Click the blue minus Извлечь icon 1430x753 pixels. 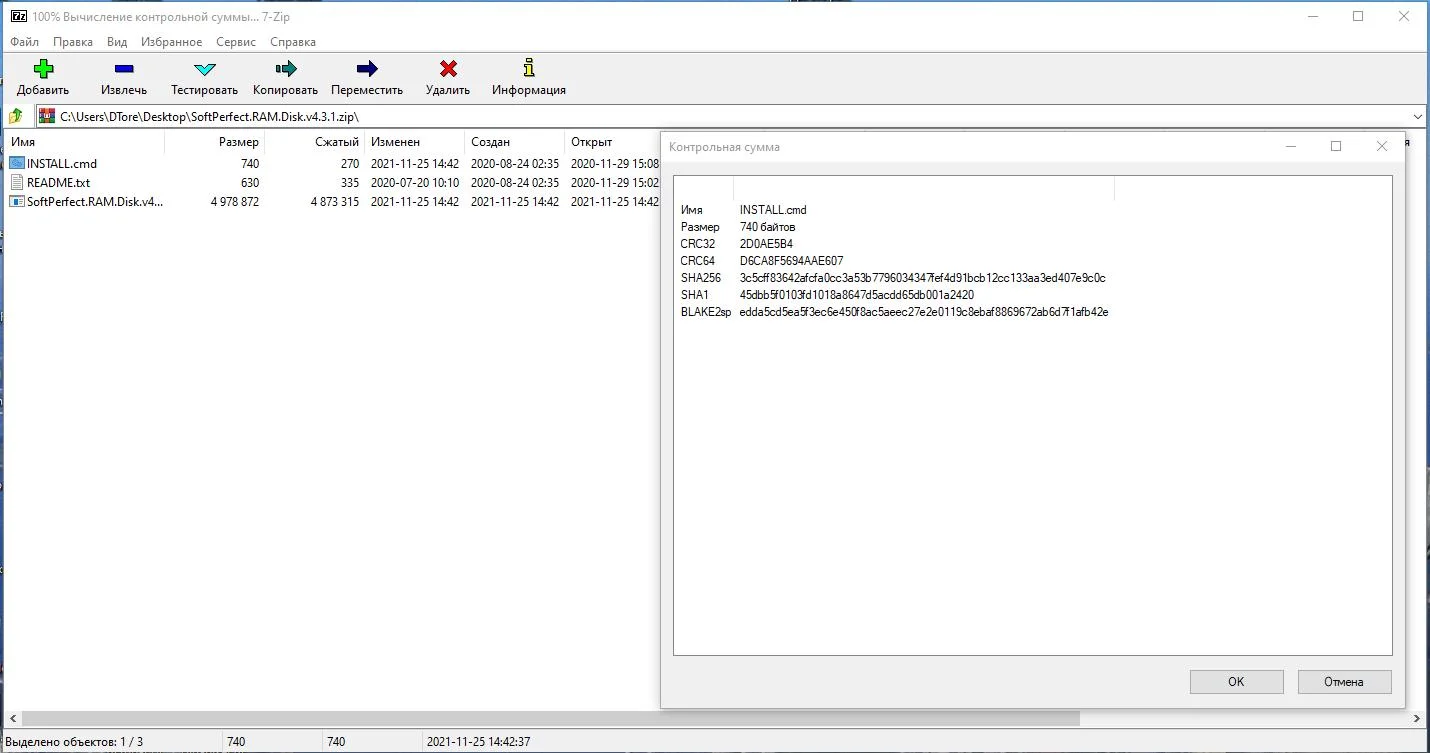coord(124,69)
